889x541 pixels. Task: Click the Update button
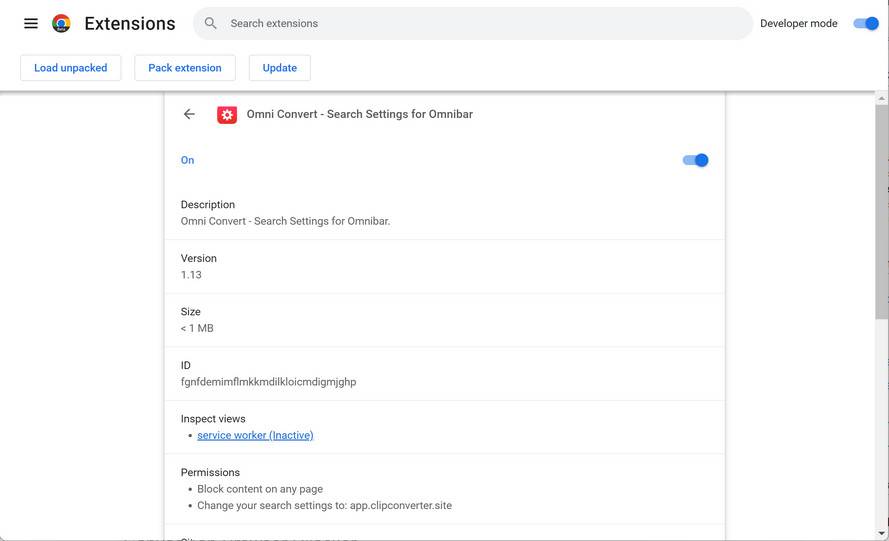click(x=280, y=68)
